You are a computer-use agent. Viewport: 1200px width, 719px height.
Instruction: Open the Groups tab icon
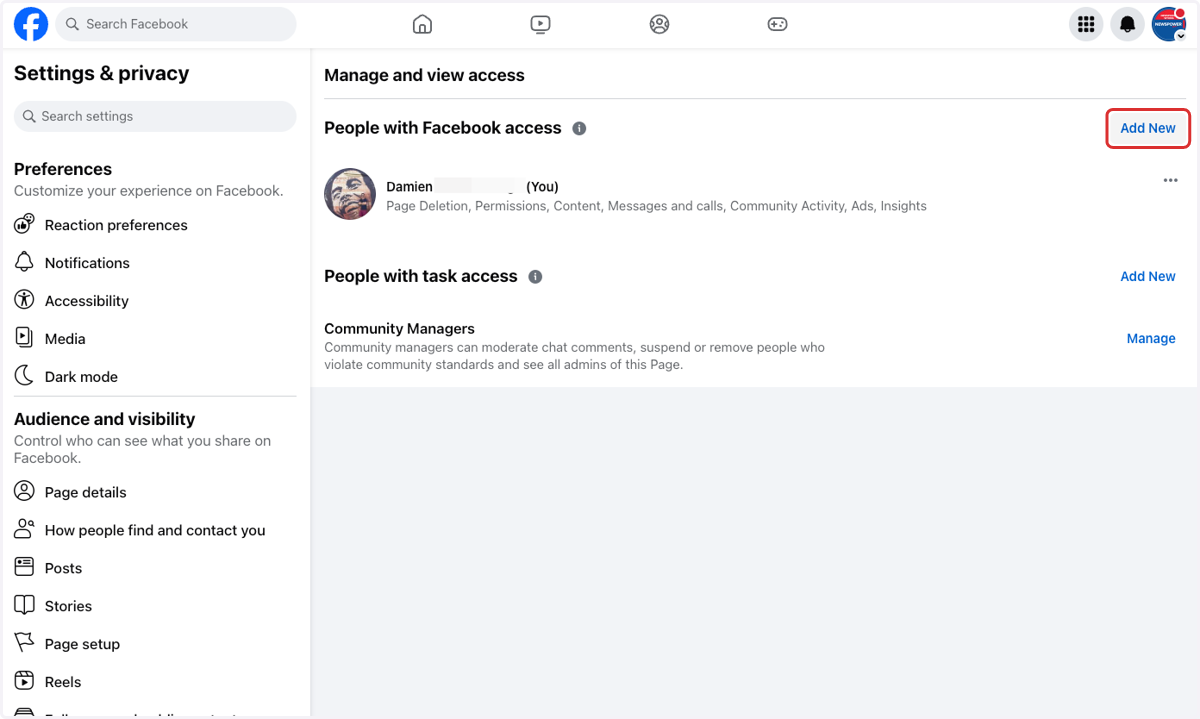point(659,24)
